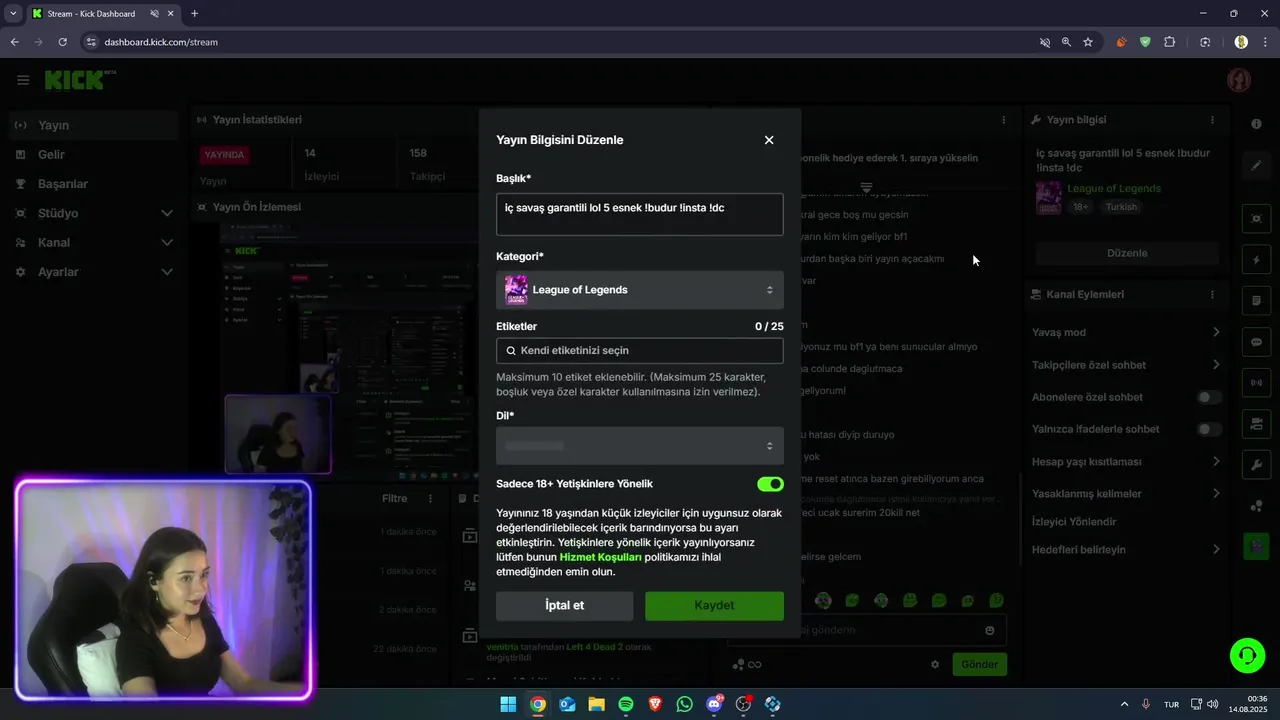This screenshot has width=1280, height=720.
Task: Click the Gönder send button
Action: click(979, 664)
